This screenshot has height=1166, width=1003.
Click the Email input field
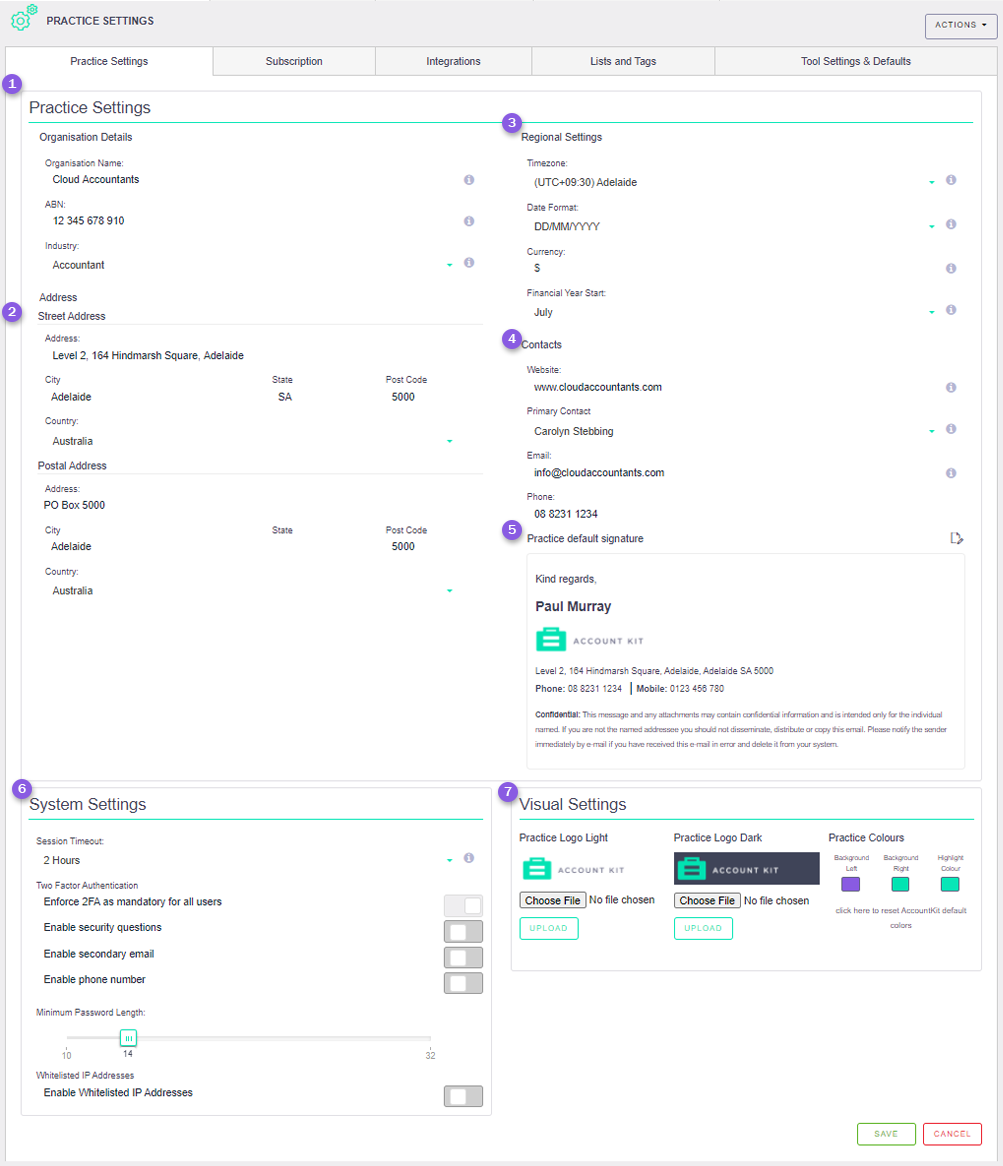tap(732, 473)
